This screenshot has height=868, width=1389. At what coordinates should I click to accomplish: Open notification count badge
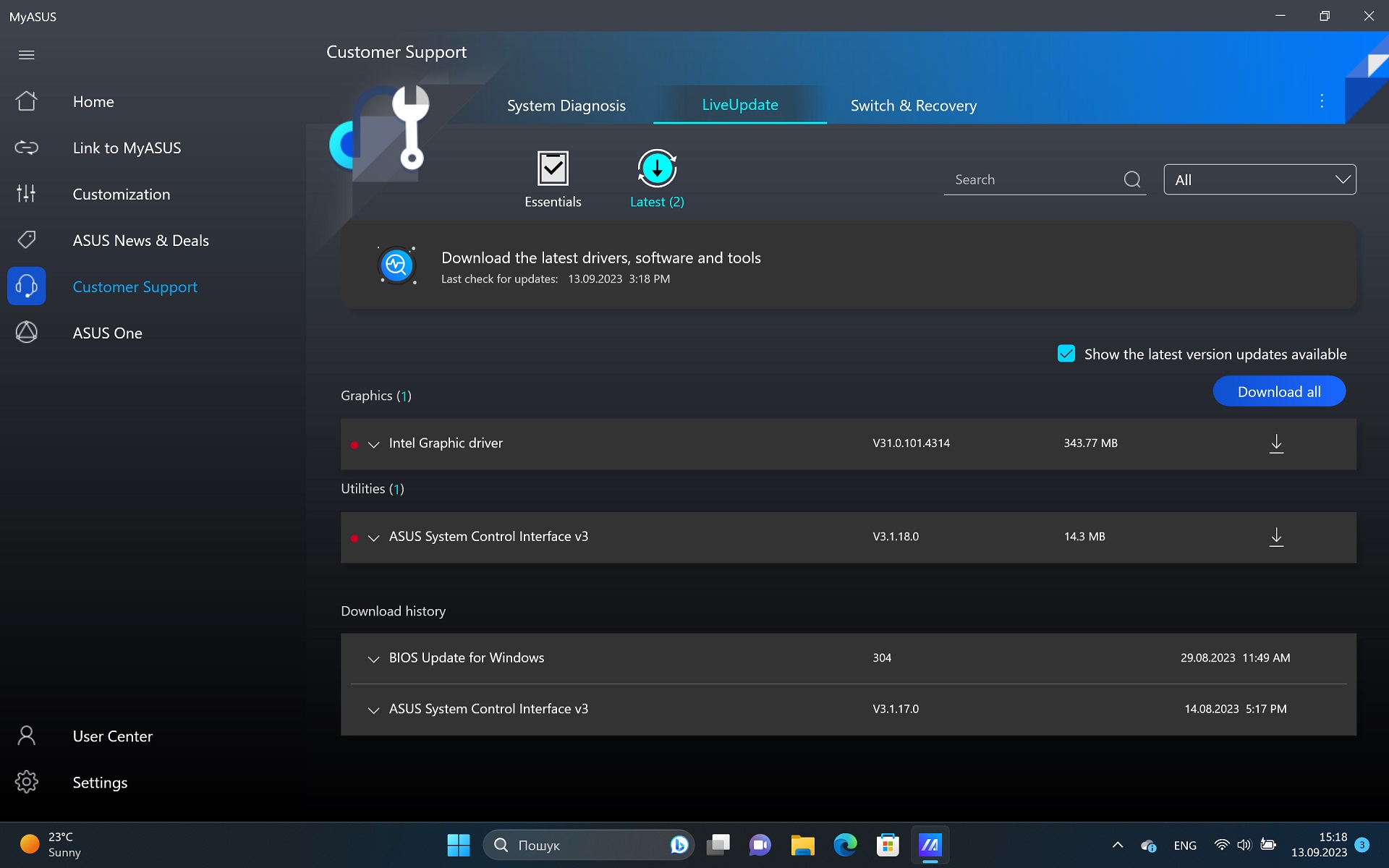1362,845
